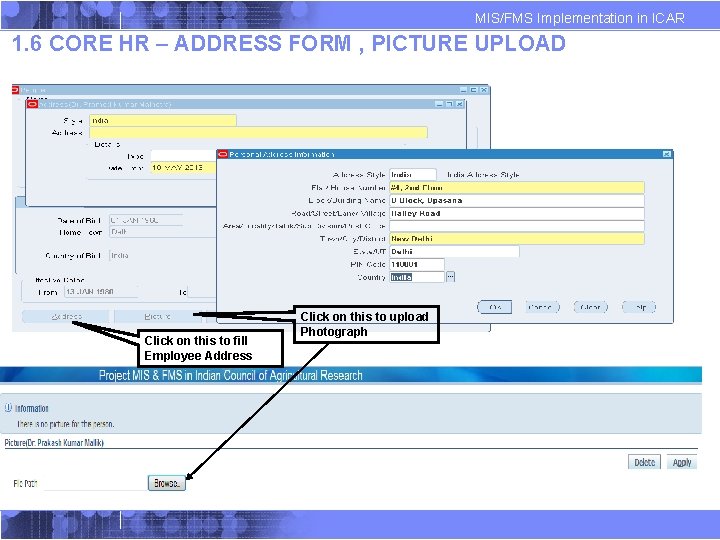Click the Picture button in People window
Viewport: 720px width, 540px height.
click(x=157, y=316)
